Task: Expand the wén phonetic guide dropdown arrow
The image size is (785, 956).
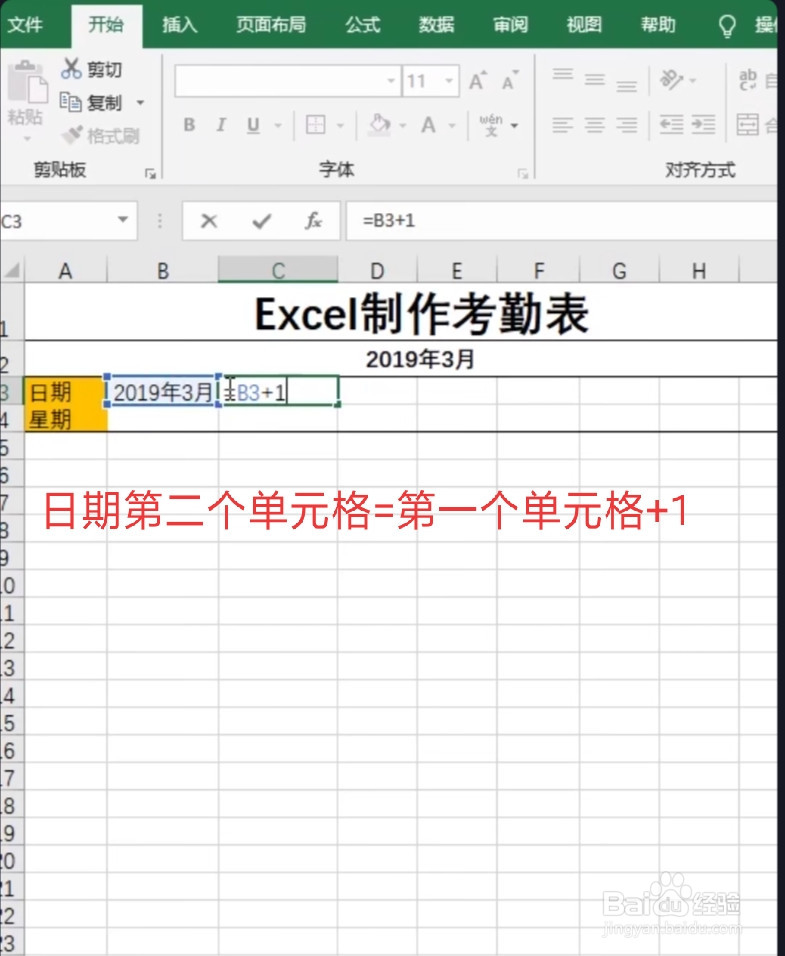Action: pyautogui.click(x=514, y=126)
